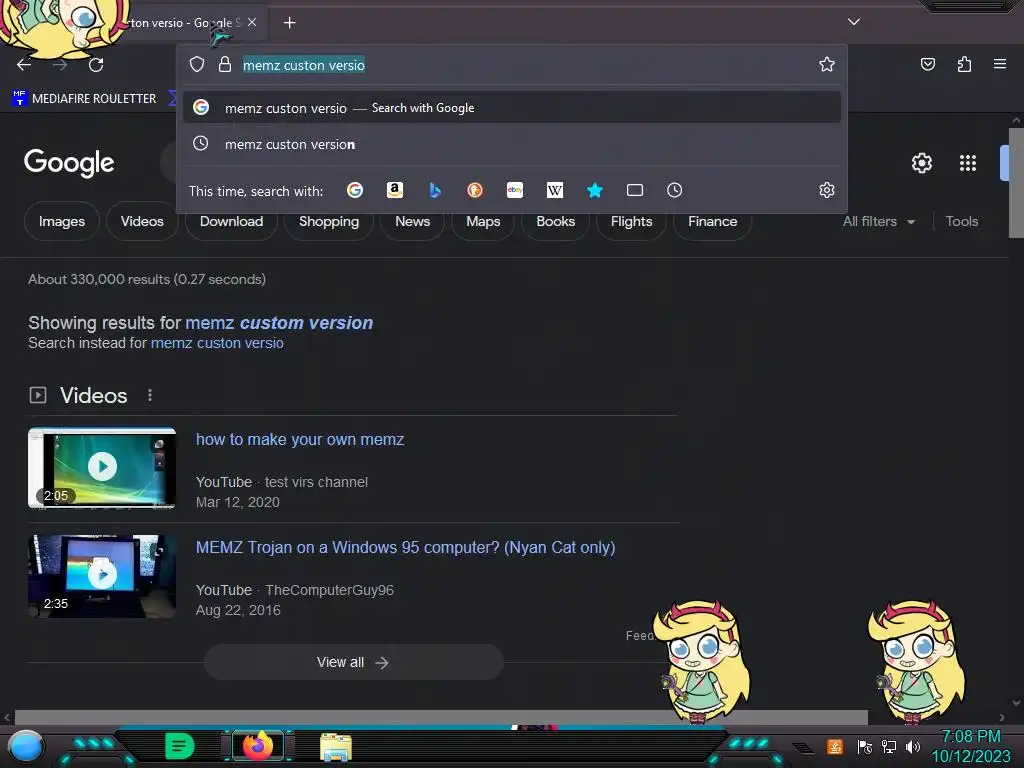Select the Finance filter chip
Screen dimensions: 1024x768
712,221
